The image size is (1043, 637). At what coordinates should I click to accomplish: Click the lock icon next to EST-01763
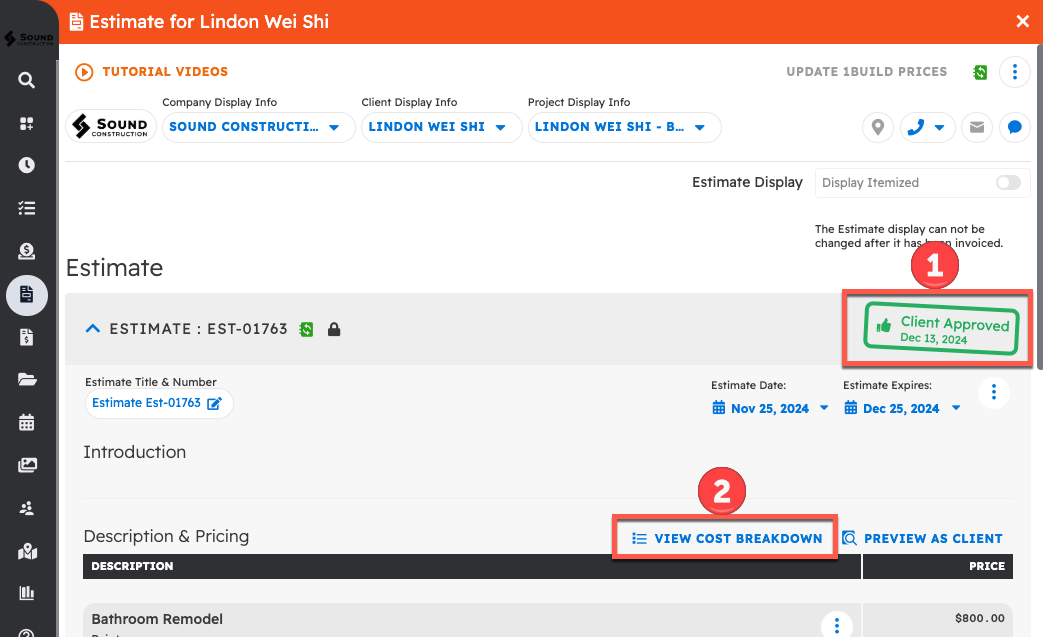[x=334, y=329]
